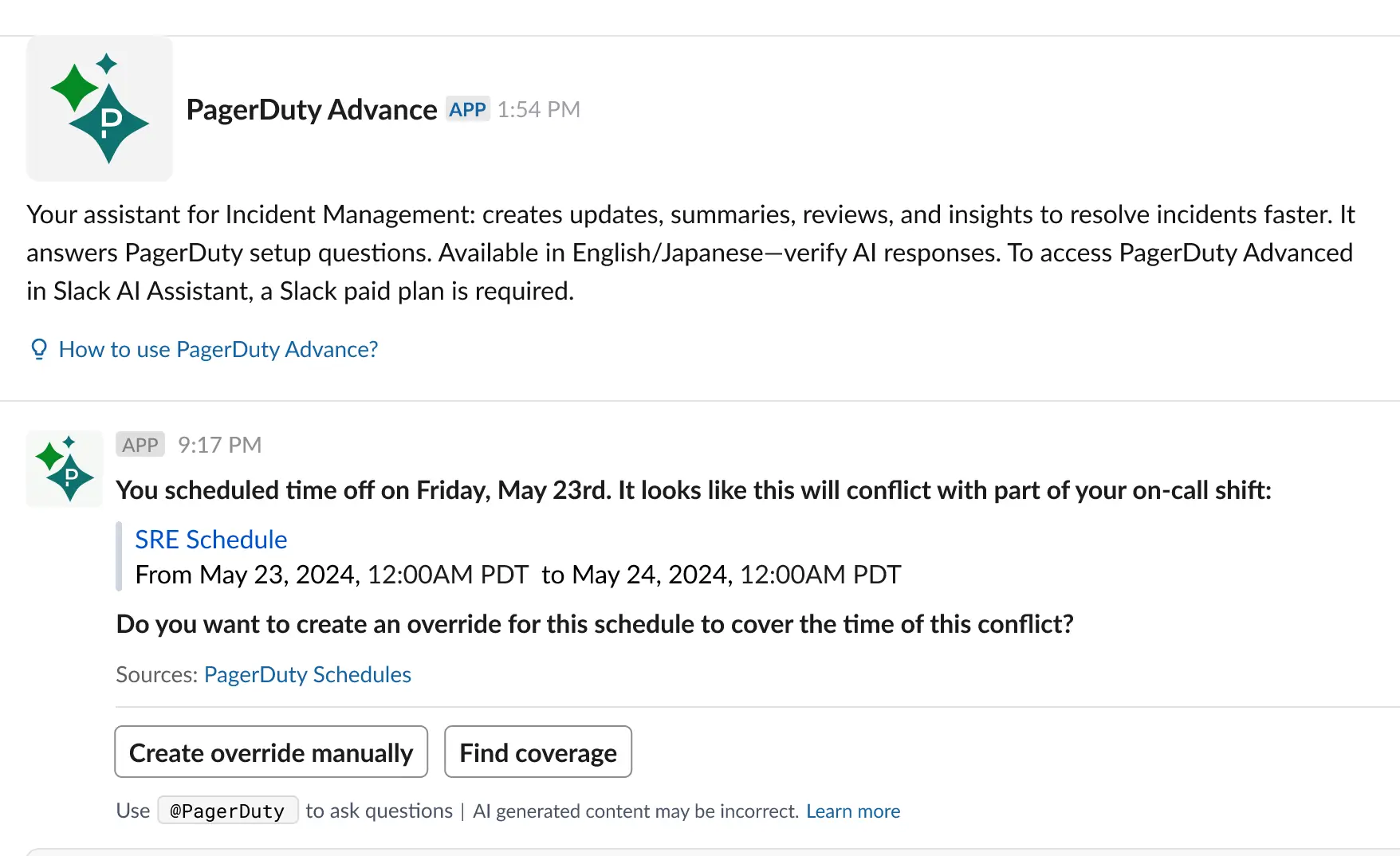
Task: Click the blue APP badge next to PagerDuty Advance
Action: (467, 109)
